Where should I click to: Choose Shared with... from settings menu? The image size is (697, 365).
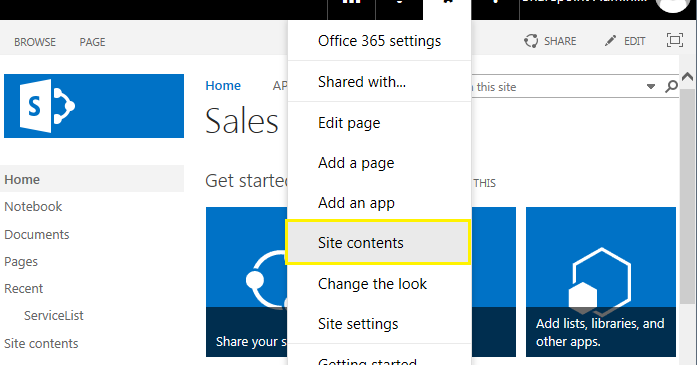pos(379,82)
